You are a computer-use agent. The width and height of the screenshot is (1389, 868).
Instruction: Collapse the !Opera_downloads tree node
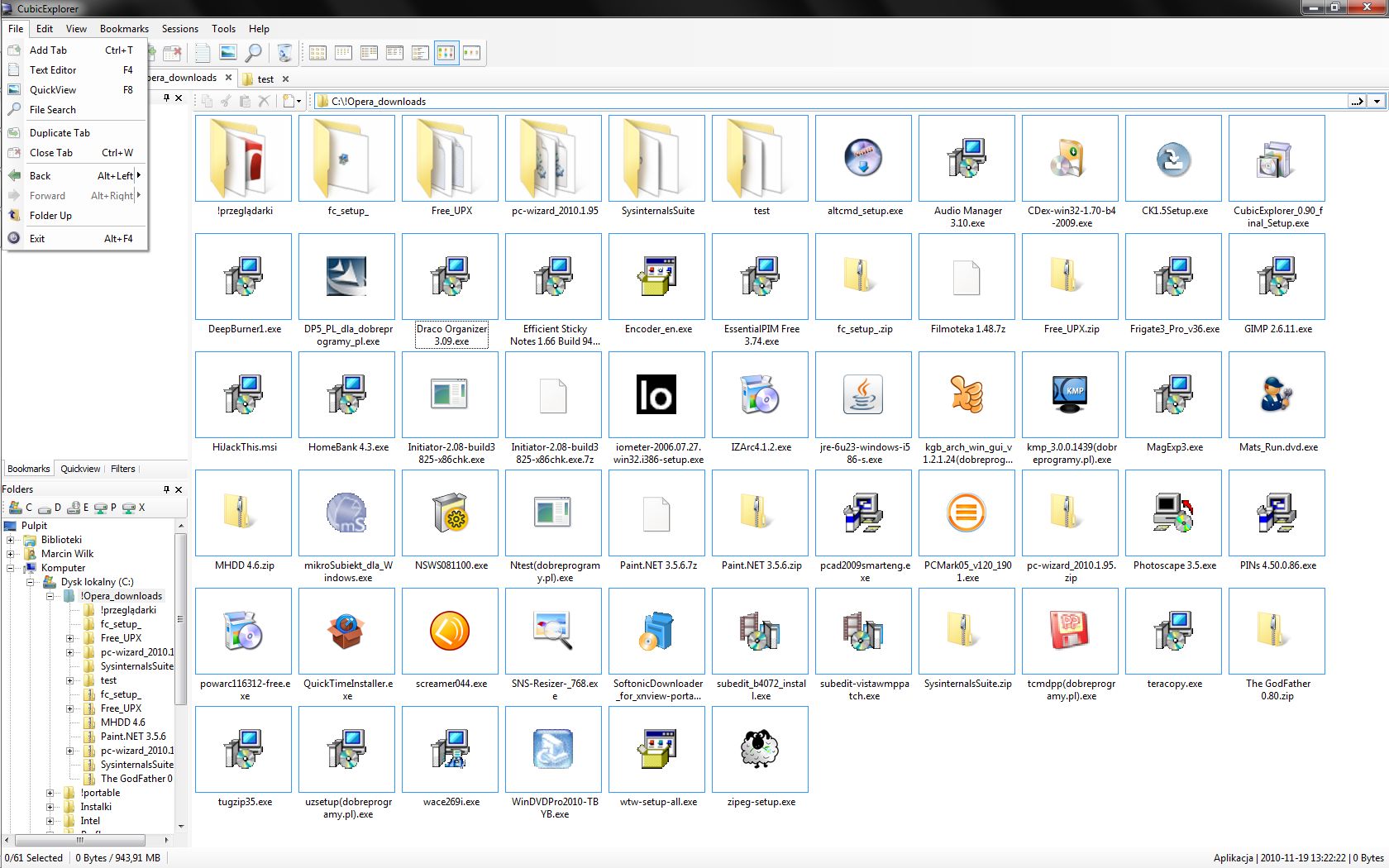pyautogui.click(x=50, y=596)
